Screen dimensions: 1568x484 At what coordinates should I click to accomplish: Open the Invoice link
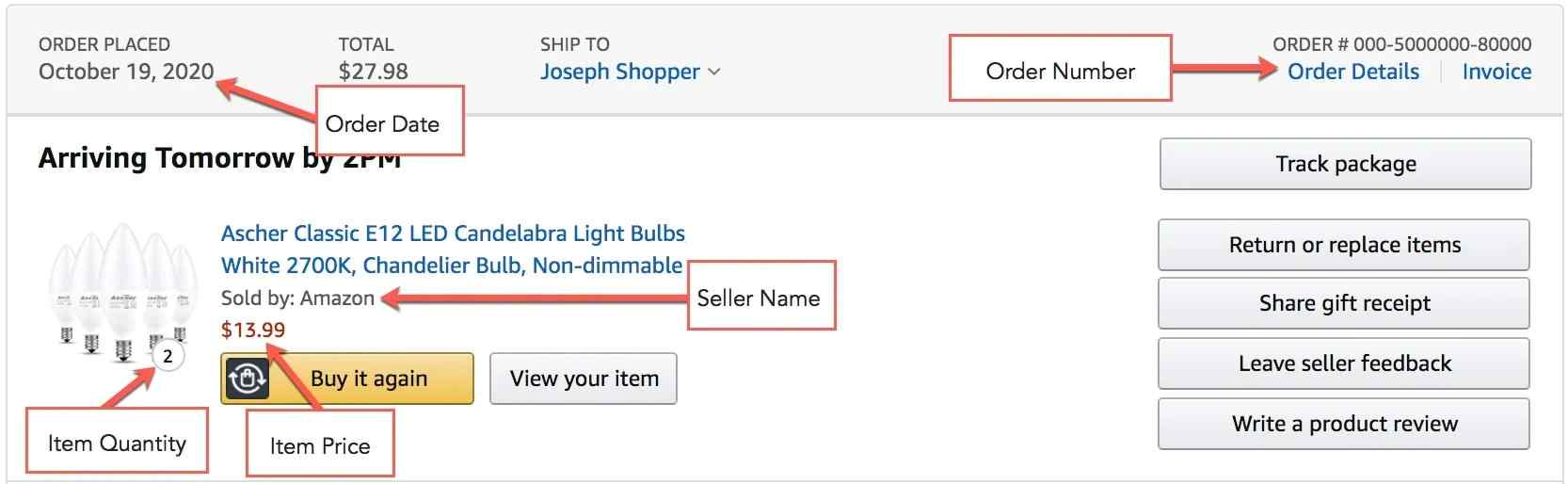1496,72
